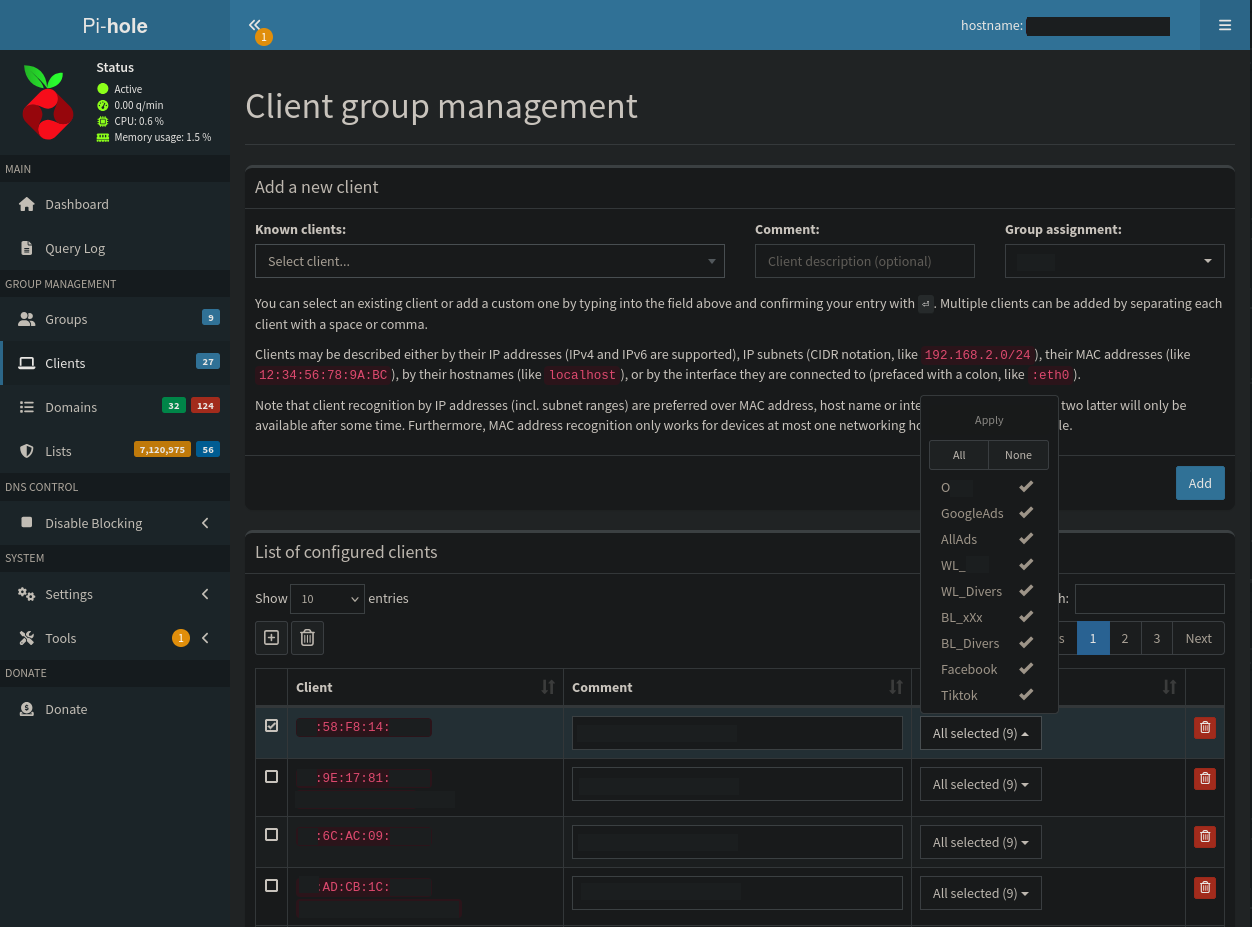Open the Domains management page

(x=115, y=407)
